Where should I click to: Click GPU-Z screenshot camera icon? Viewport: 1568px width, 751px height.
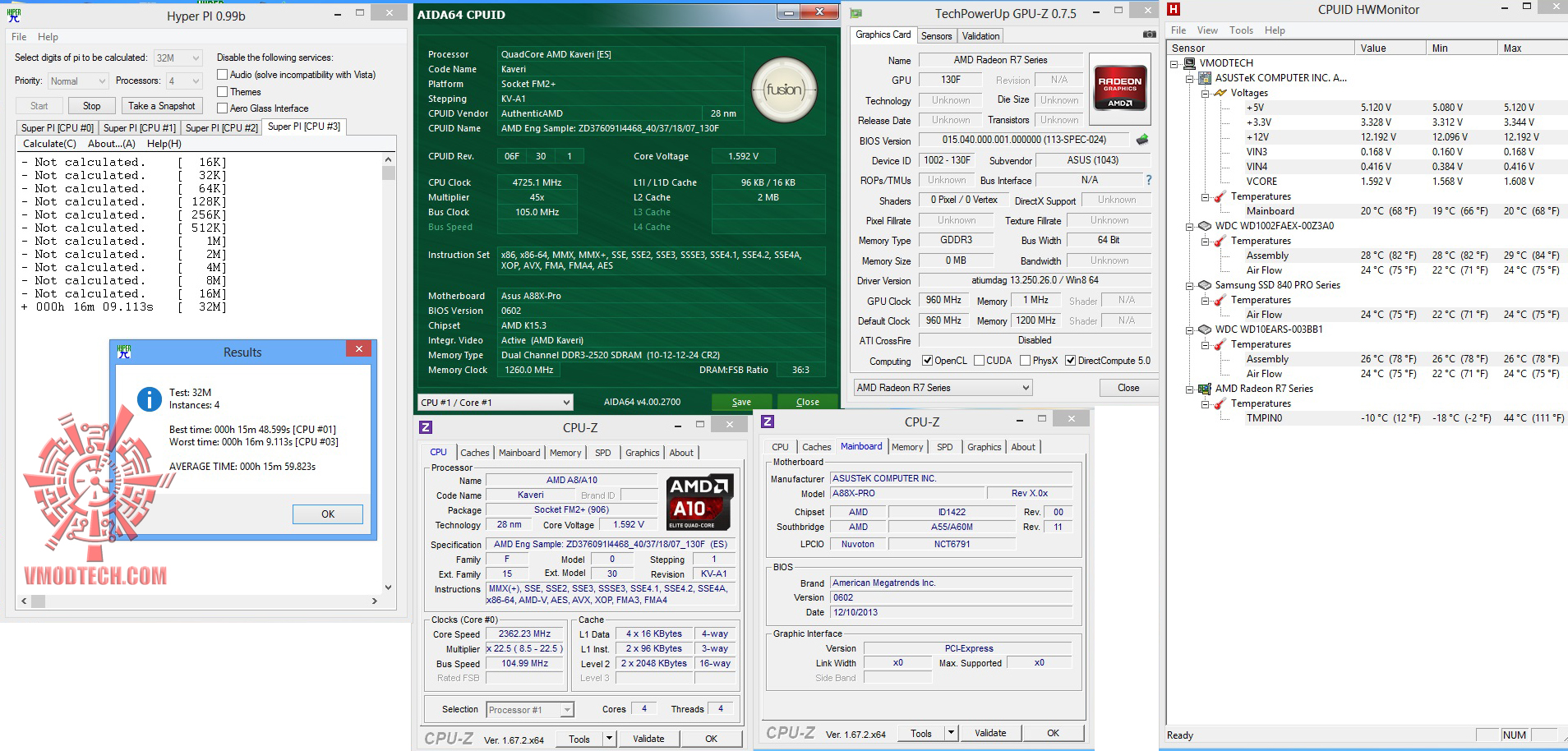coord(1149,35)
